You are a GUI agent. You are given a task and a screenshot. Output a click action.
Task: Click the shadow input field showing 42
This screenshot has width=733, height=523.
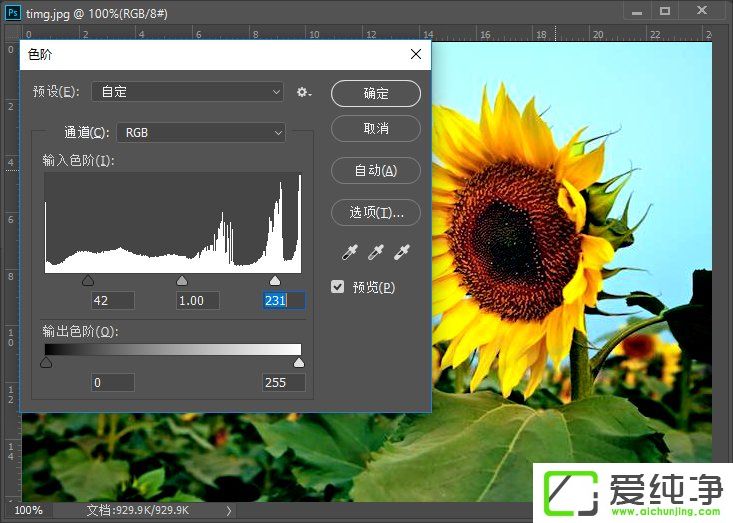tap(112, 301)
